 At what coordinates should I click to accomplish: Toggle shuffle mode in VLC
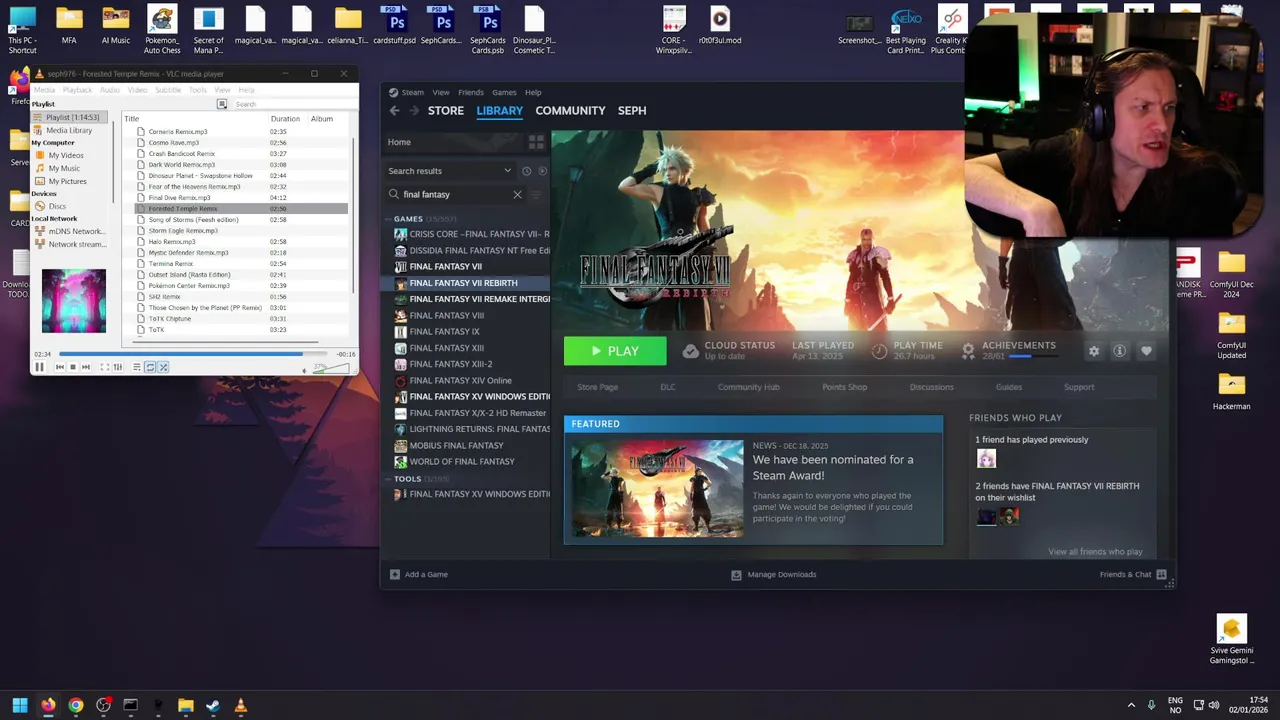[x=163, y=367]
